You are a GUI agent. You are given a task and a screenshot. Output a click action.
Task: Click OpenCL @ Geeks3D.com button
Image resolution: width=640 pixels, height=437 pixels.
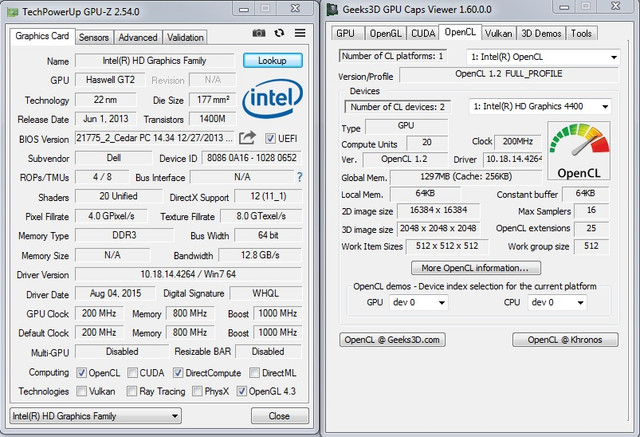[x=392, y=340]
